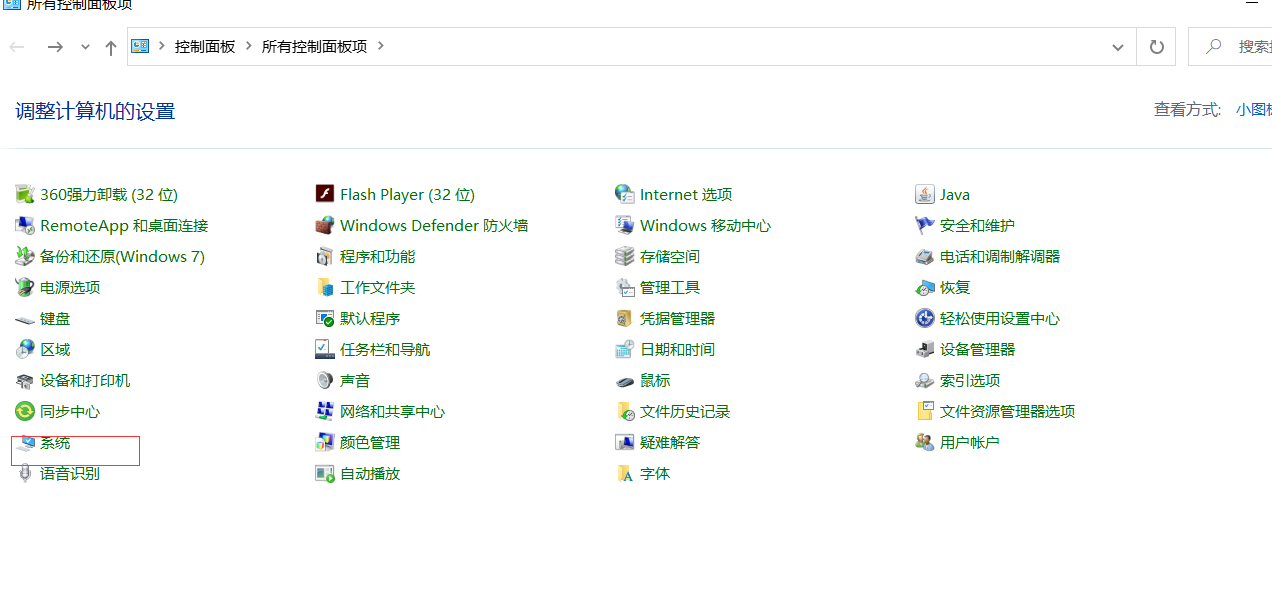Refresh the control panel view

(1157, 47)
